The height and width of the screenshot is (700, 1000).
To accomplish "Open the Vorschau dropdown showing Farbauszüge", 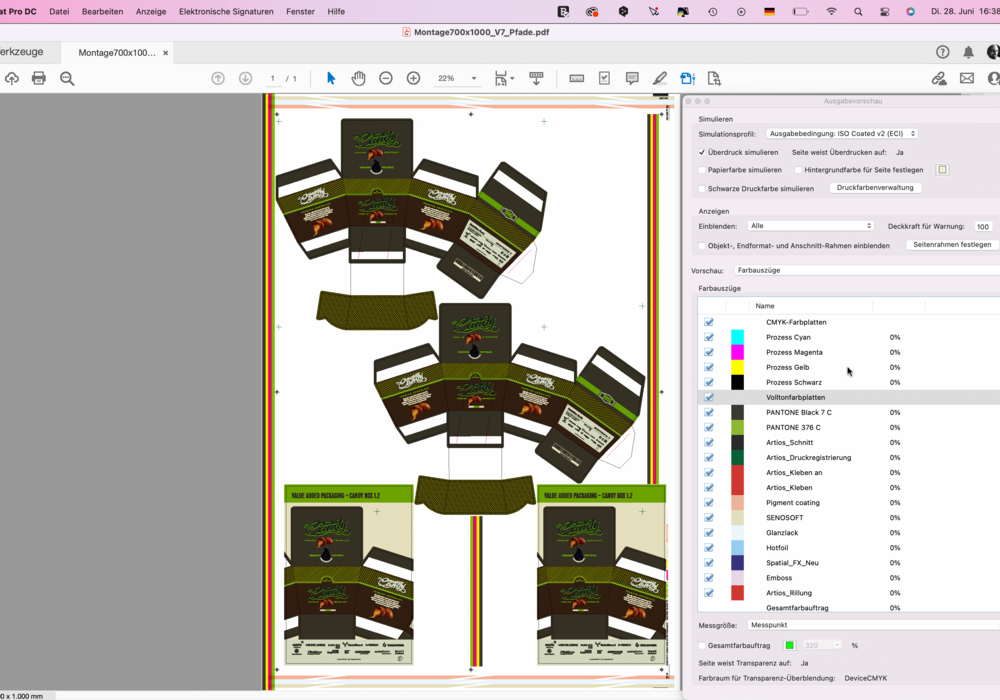I will (x=867, y=270).
